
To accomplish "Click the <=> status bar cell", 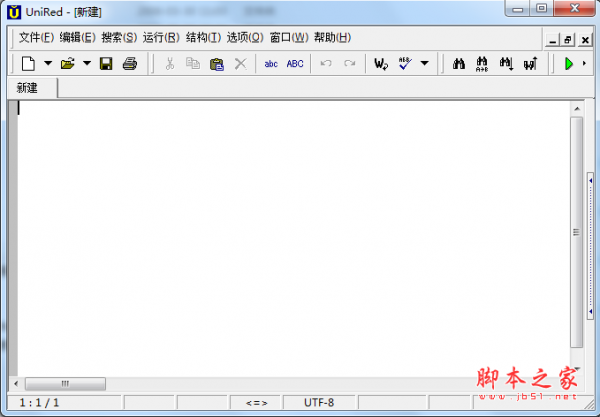I will click(256, 403).
